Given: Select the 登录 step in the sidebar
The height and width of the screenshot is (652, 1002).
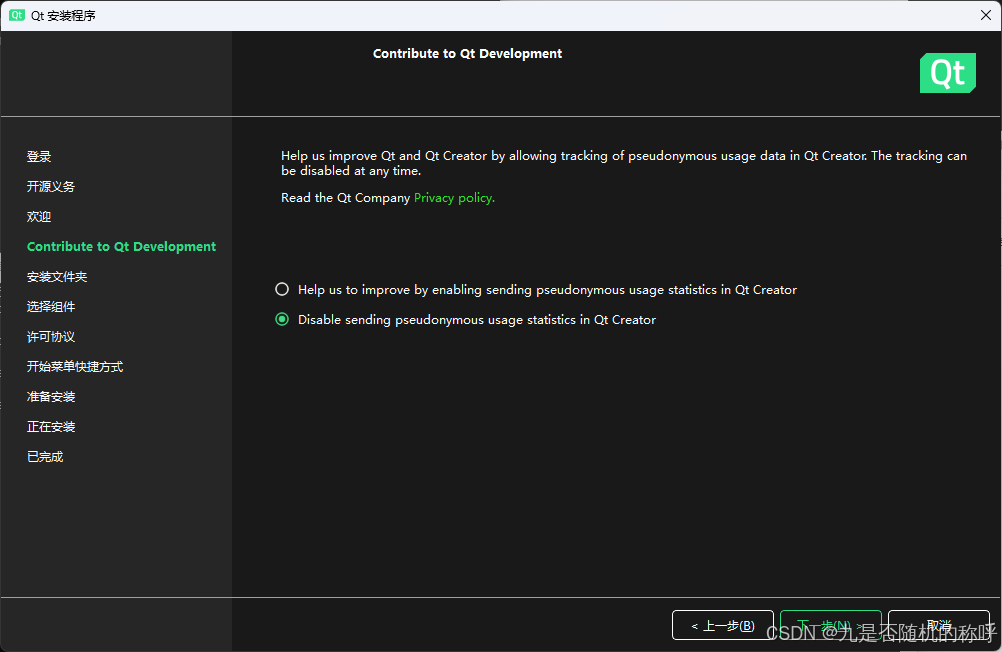Looking at the screenshot, I should coord(39,157).
